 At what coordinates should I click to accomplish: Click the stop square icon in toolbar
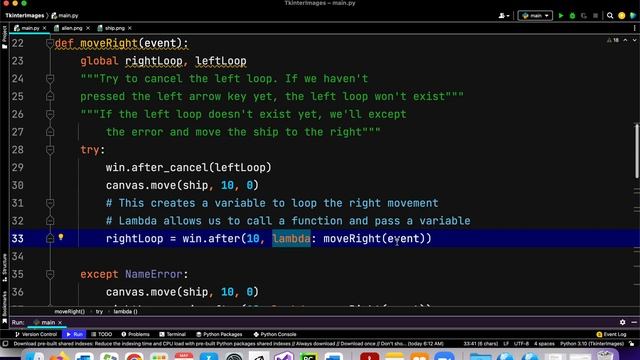596,16
